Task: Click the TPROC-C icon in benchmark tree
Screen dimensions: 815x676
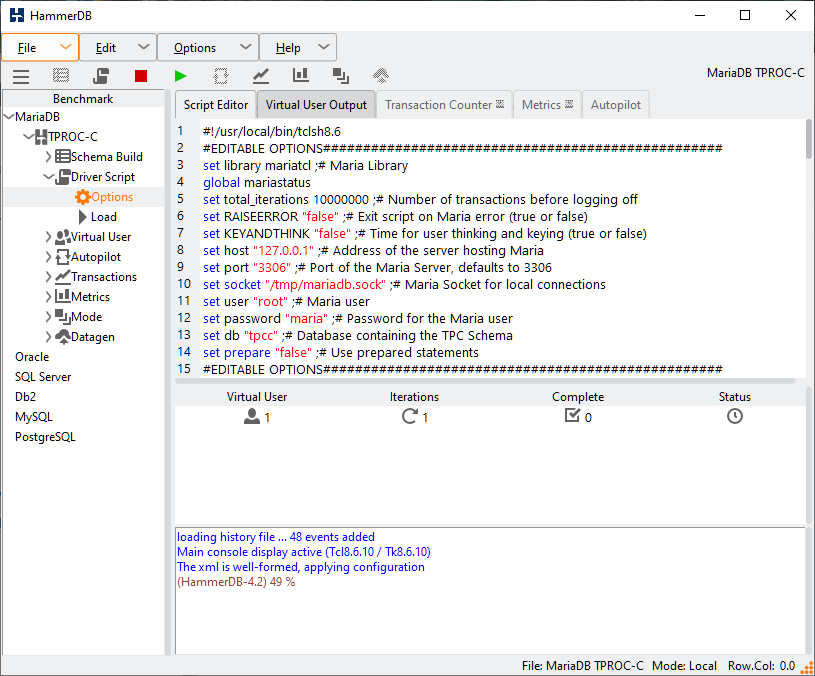Action: click(x=41, y=137)
